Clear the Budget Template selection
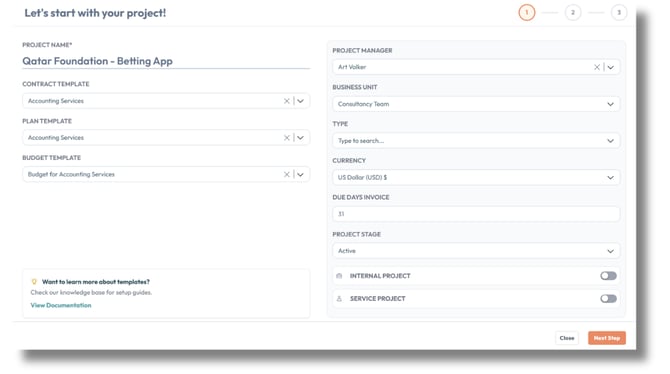 tap(287, 174)
